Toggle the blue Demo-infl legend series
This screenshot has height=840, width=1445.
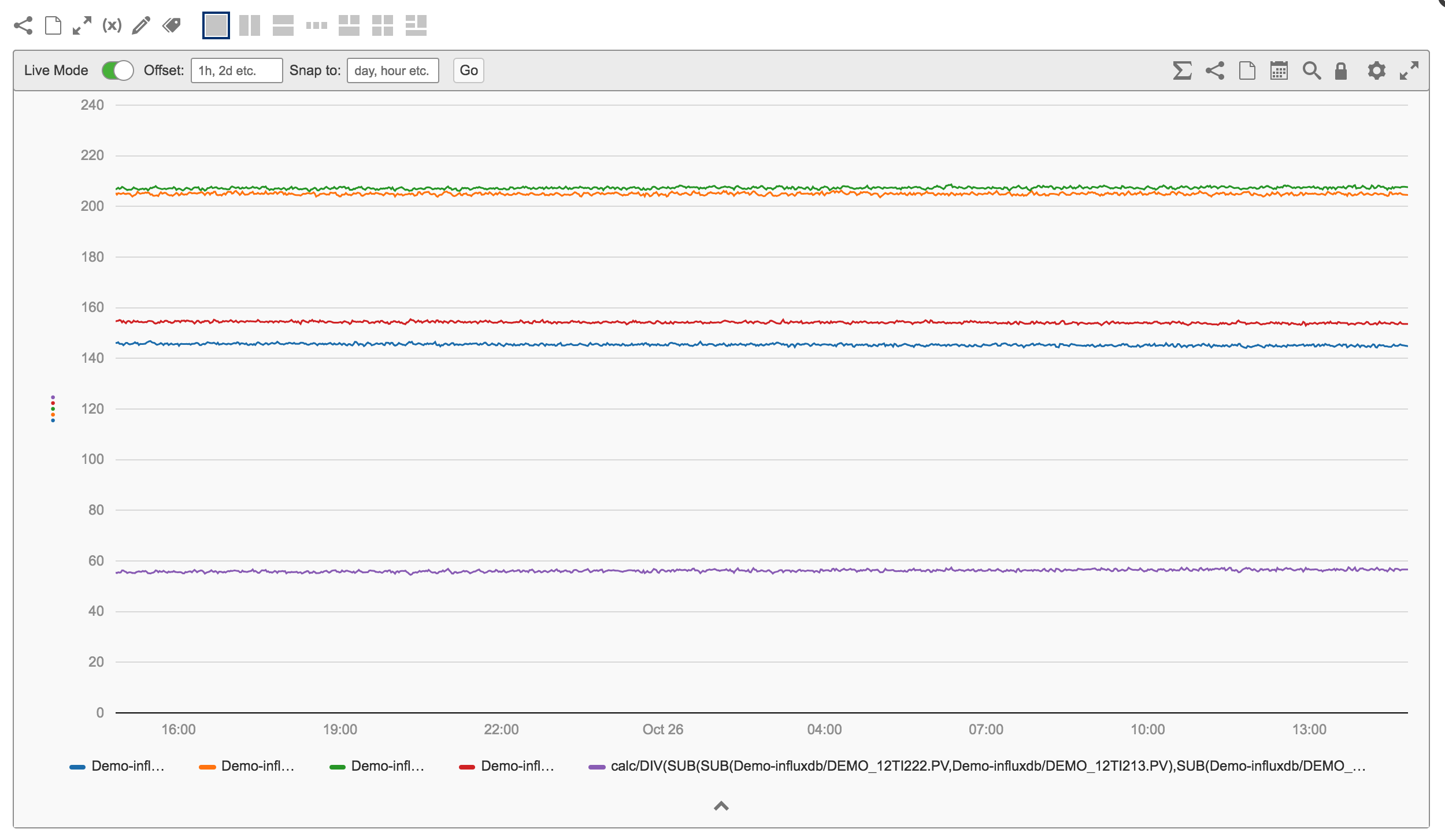click(x=117, y=767)
